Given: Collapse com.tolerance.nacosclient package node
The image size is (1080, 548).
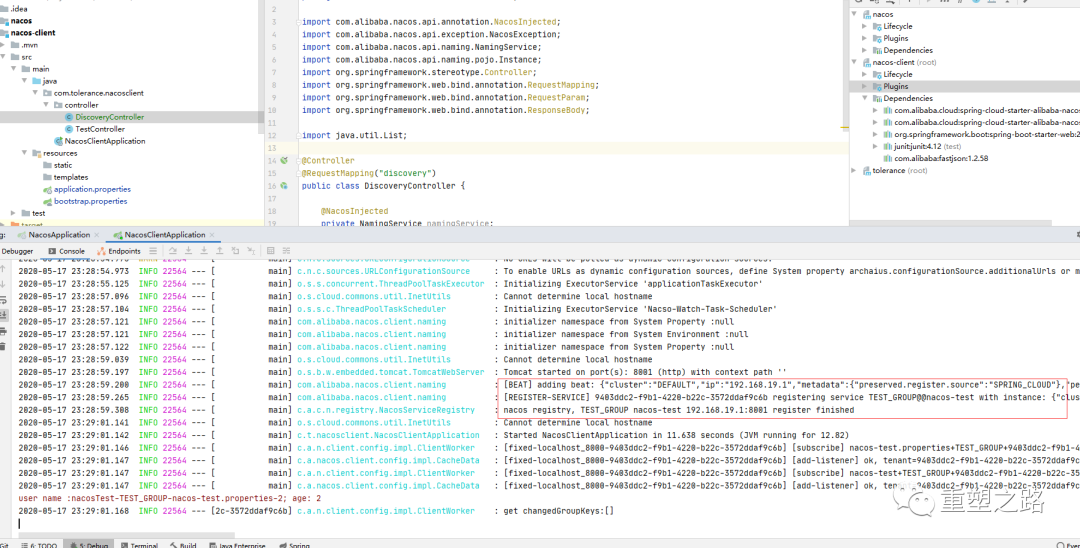Looking at the screenshot, I should click(34, 93).
